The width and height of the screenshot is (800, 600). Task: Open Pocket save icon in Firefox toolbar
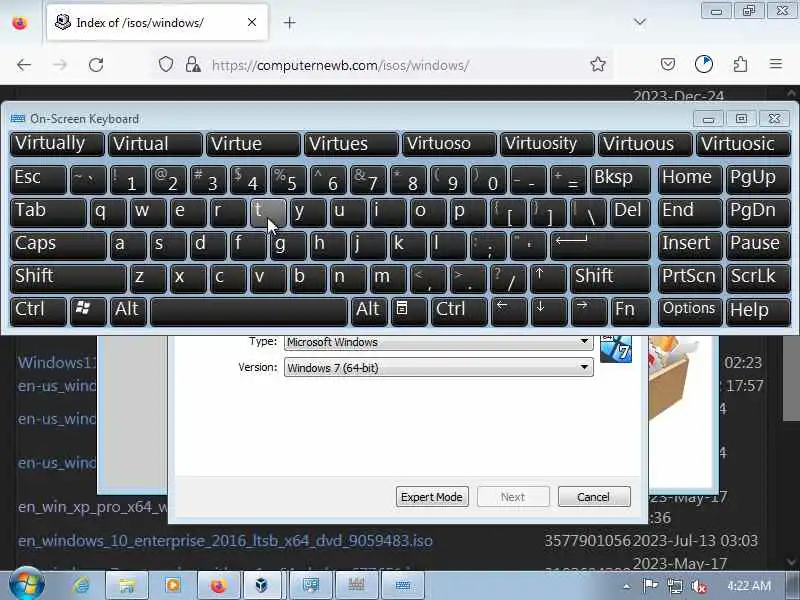(x=668, y=64)
